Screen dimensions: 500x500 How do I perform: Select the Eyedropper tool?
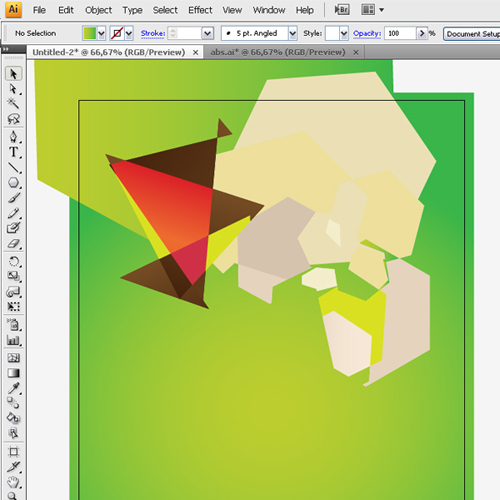click(x=13, y=388)
